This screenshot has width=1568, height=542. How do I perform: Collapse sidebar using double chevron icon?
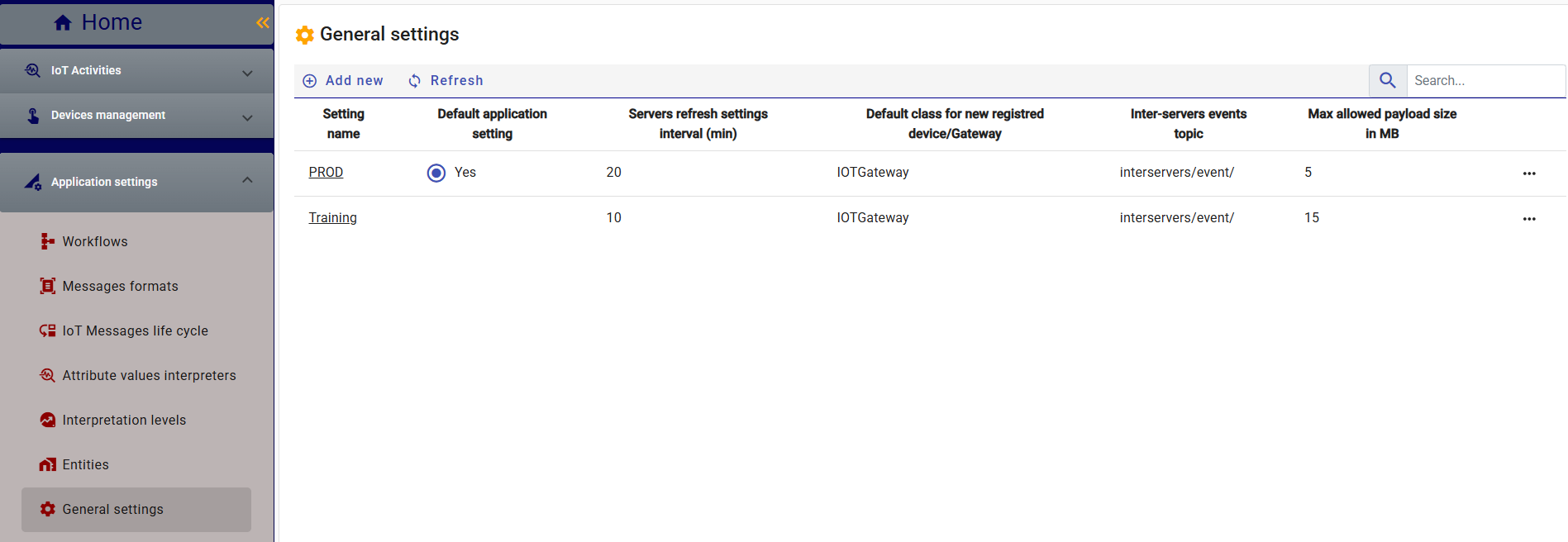click(262, 23)
